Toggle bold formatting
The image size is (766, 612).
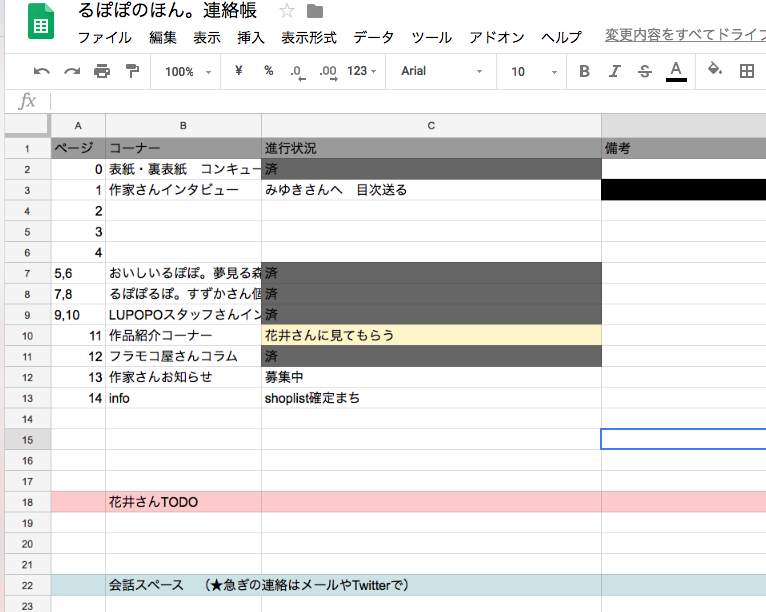tap(584, 71)
